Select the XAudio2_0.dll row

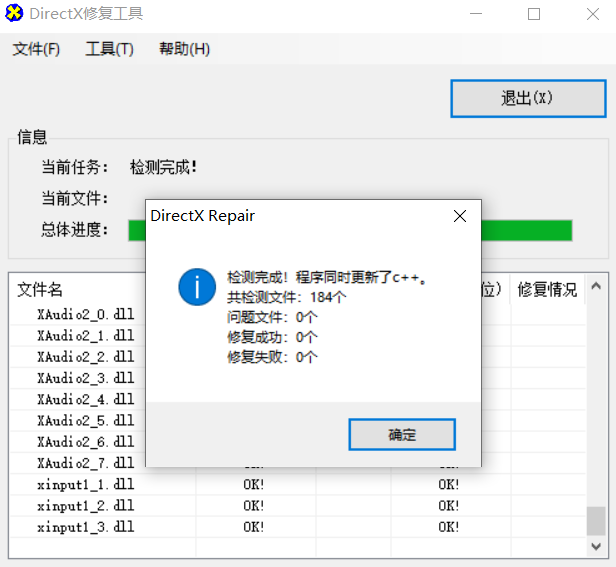click(85, 314)
